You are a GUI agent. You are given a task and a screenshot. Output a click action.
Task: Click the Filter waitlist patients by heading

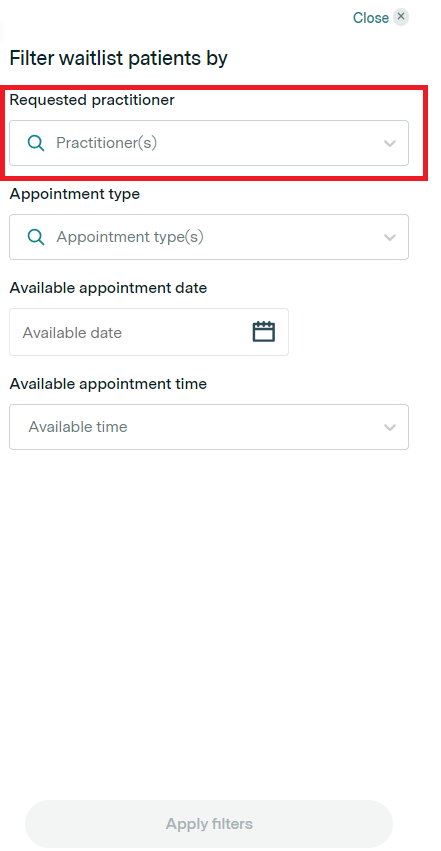pos(119,58)
